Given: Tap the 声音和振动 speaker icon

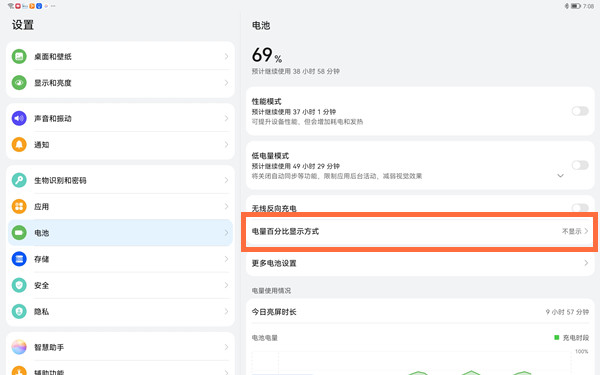Looking at the screenshot, I should click(x=19, y=118).
